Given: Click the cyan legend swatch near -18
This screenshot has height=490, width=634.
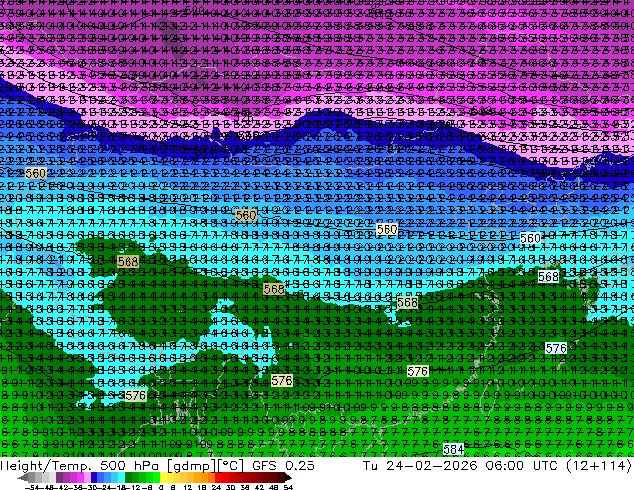Looking at the screenshot, I should click(121, 478).
